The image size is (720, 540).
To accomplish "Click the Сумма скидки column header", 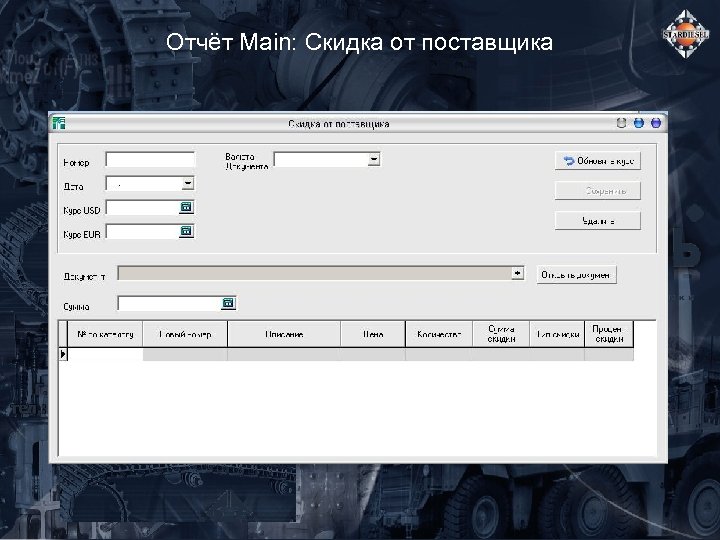I will coord(501,334).
